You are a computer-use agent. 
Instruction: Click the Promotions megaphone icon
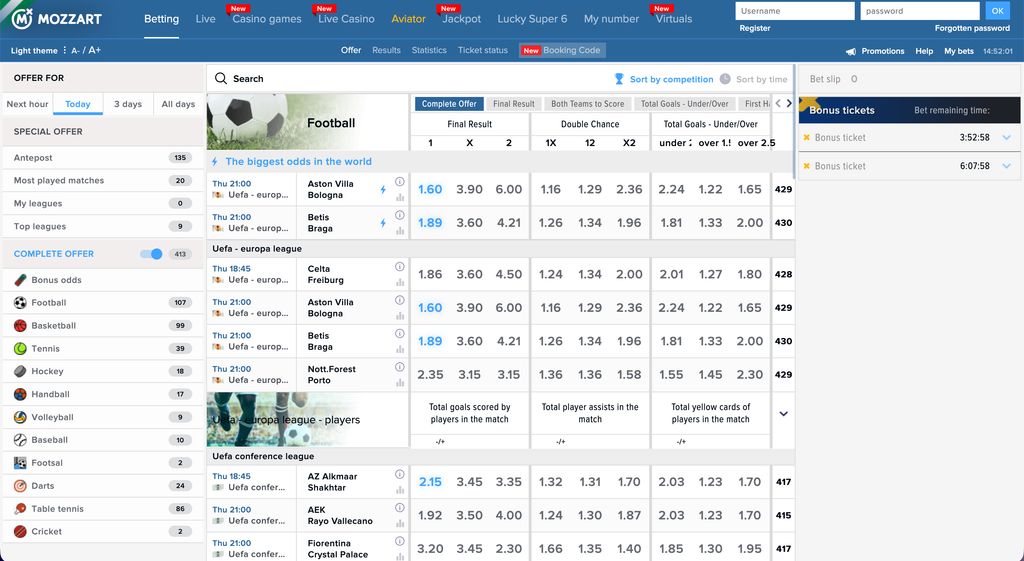pos(851,51)
